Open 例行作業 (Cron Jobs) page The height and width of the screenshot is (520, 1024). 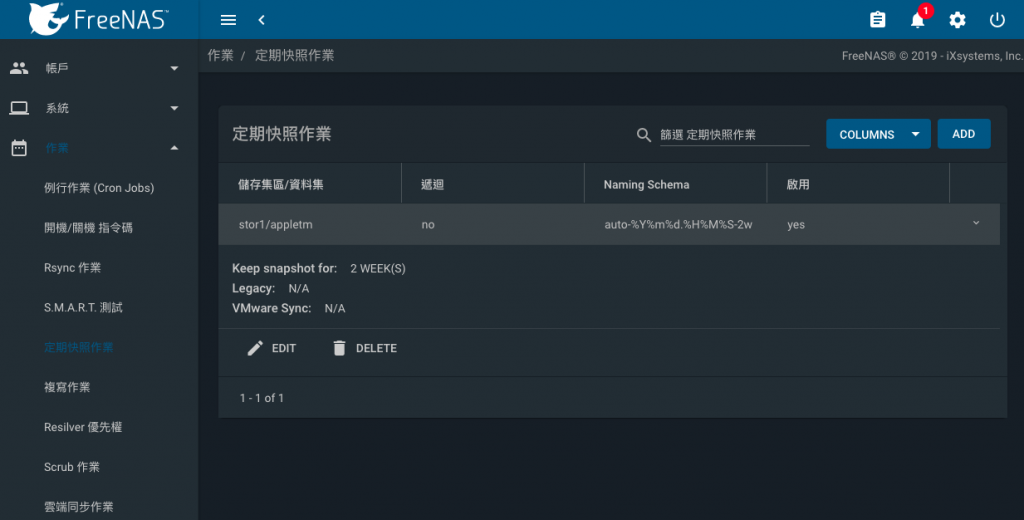[99, 187]
